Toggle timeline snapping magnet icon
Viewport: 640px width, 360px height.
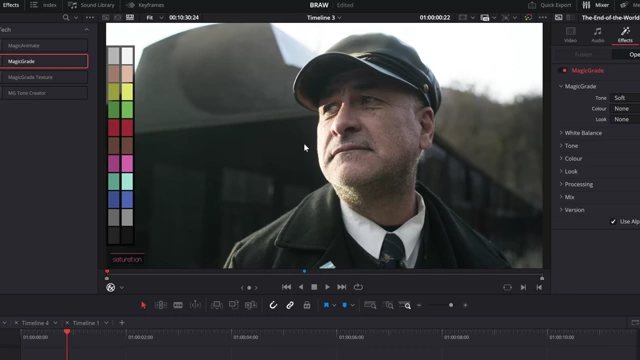tap(273, 305)
